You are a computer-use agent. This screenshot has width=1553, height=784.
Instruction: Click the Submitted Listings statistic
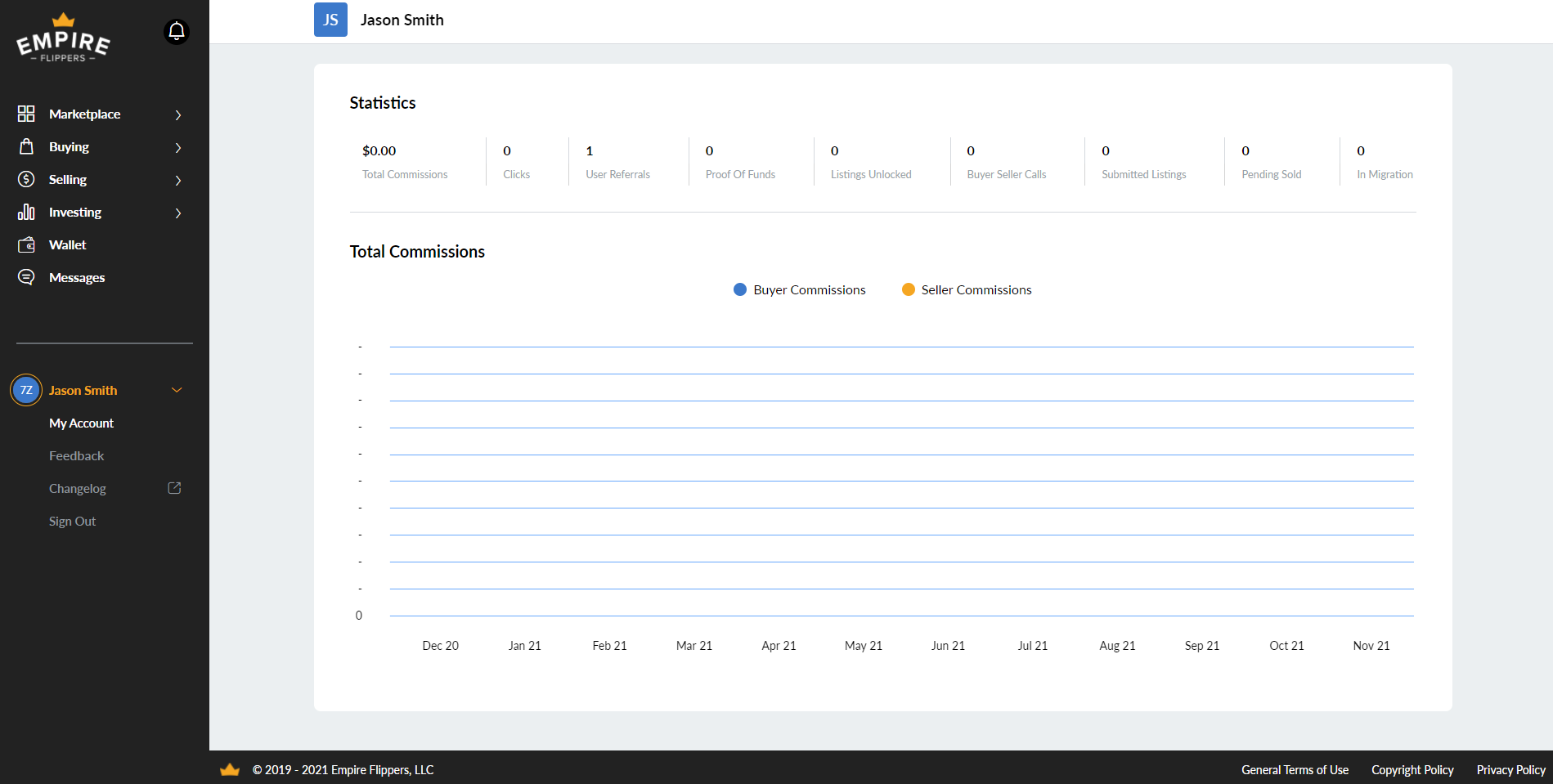pos(1143,162)
